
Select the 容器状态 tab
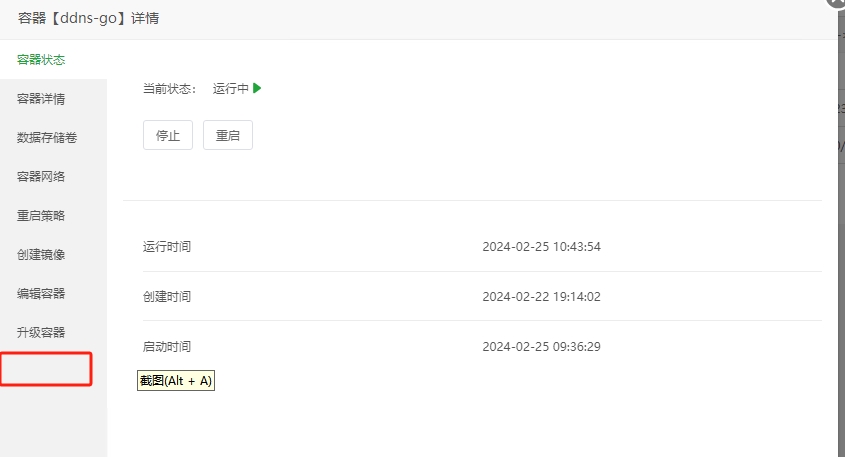41,59
